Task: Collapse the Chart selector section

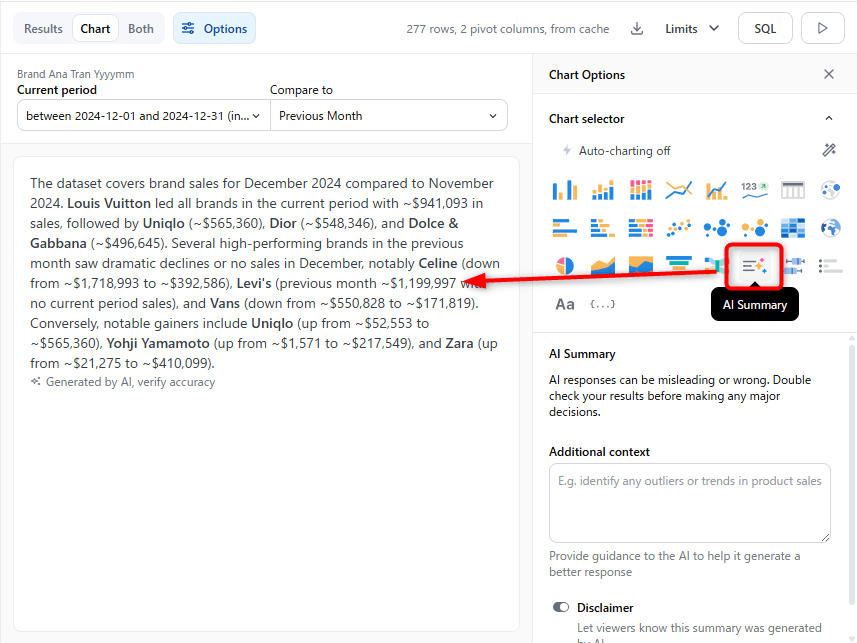Action: click(x=829, y=119)
